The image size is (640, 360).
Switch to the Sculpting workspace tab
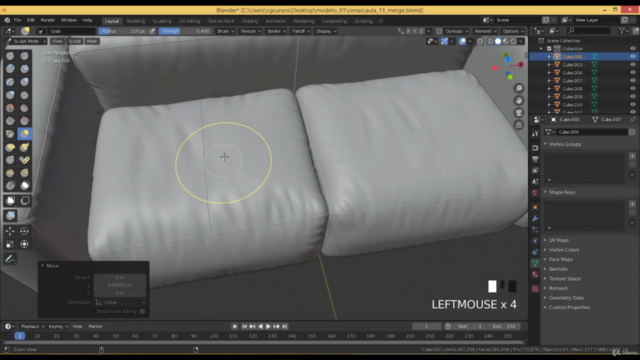click(x=162, y=21)
